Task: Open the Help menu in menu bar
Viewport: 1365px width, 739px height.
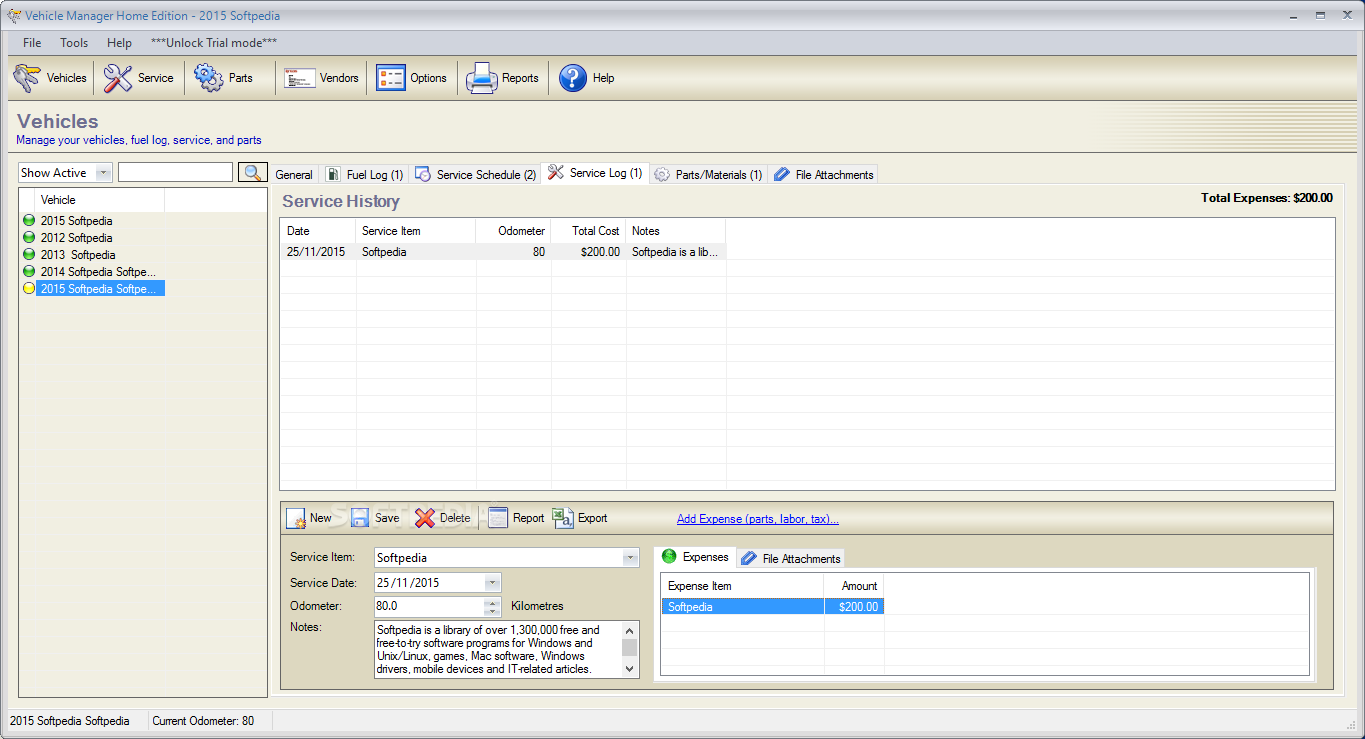Action: tap(119, 43)
